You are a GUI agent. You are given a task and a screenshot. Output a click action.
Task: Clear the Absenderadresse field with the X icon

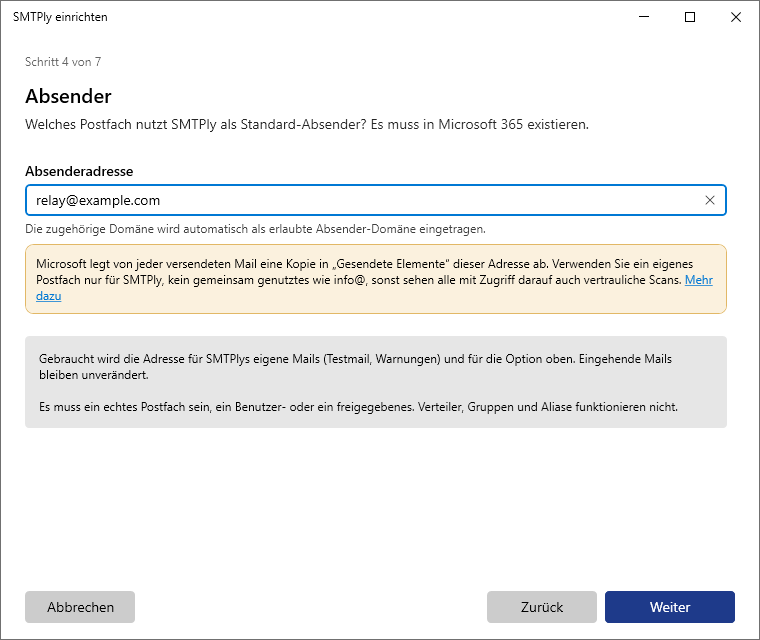click(710, 200)
